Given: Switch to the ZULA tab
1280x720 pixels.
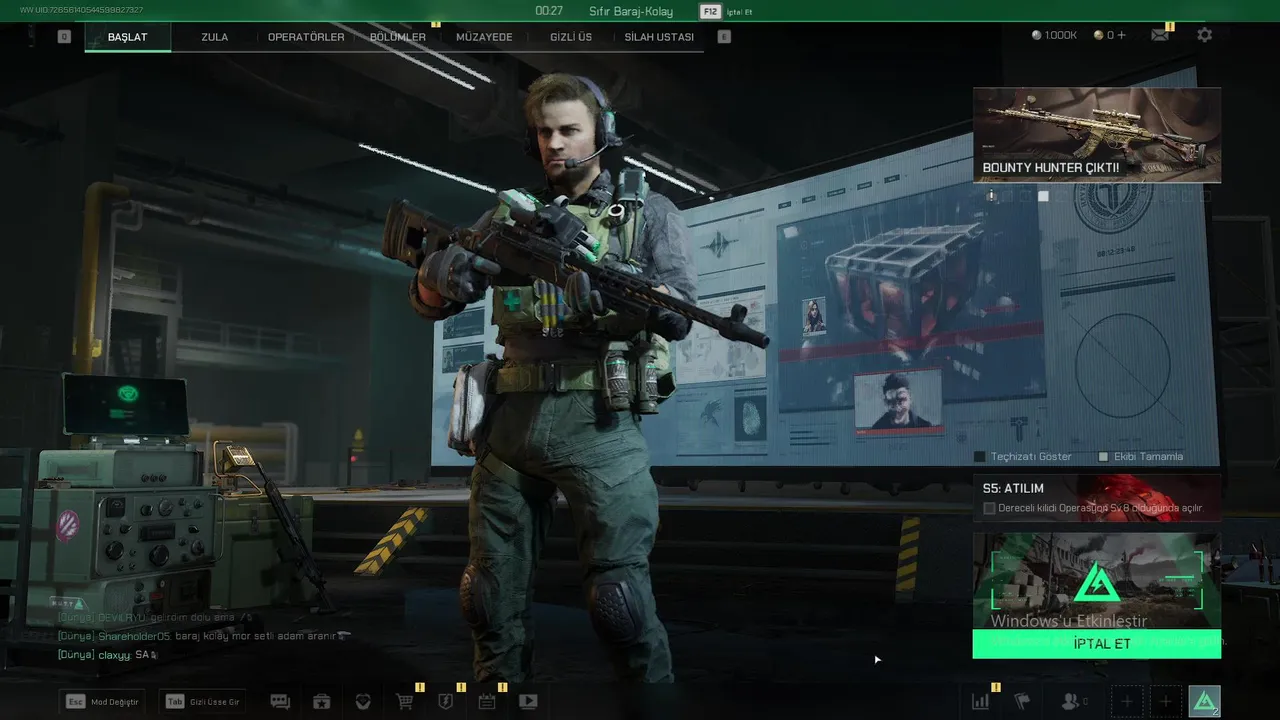Looking at the screenshot, I should point(215,37).
